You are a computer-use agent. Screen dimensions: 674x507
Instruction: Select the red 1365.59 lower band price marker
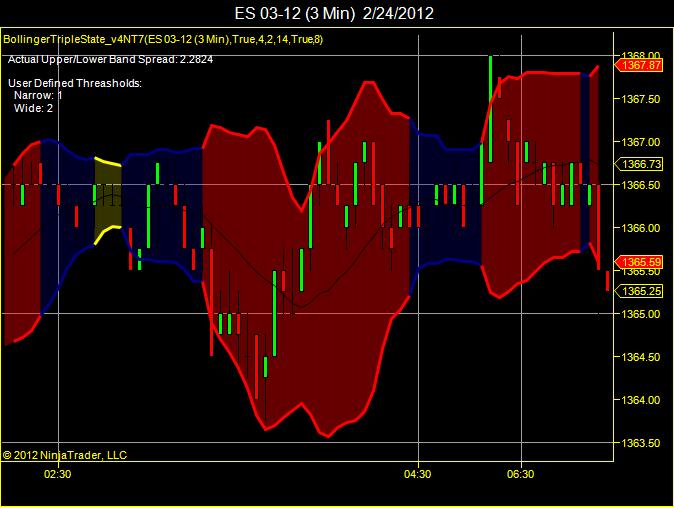[638, 262]
